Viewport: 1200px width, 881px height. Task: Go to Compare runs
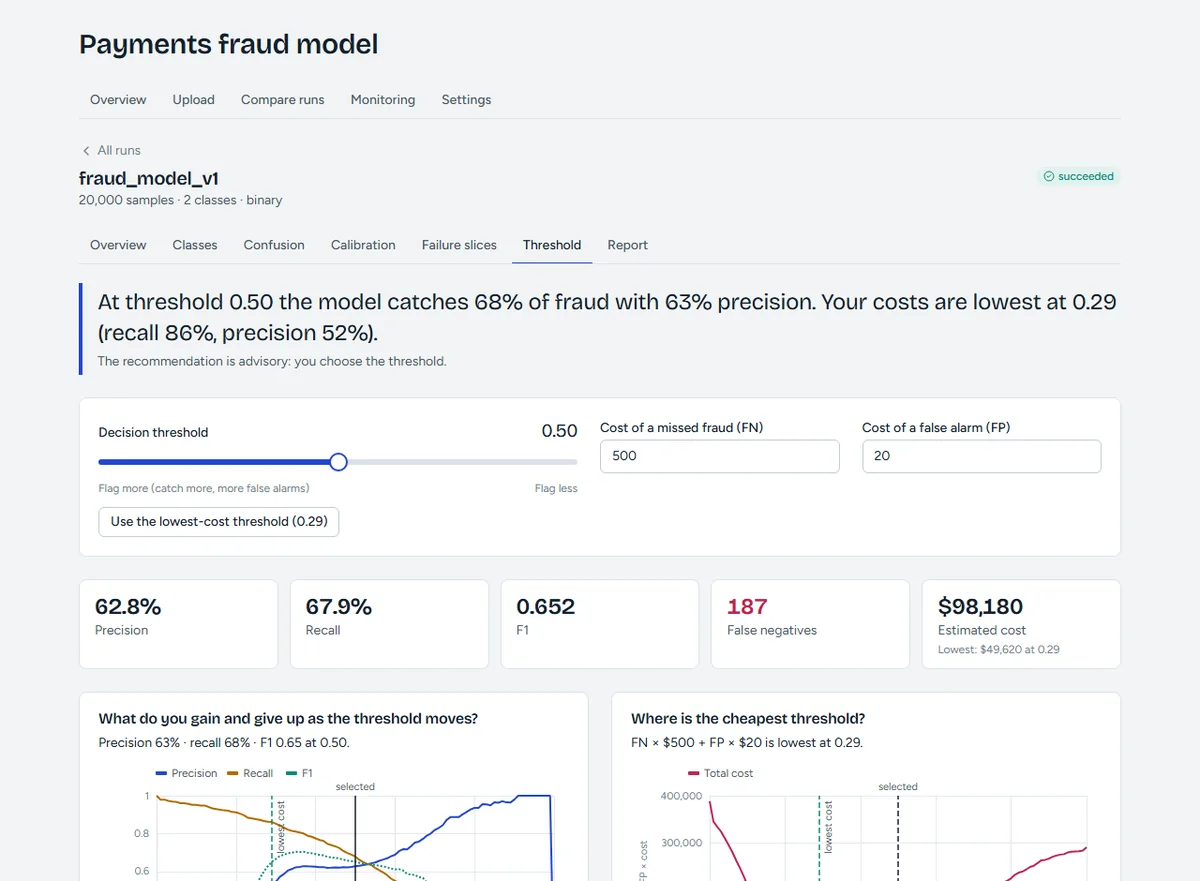pos(283,100)
